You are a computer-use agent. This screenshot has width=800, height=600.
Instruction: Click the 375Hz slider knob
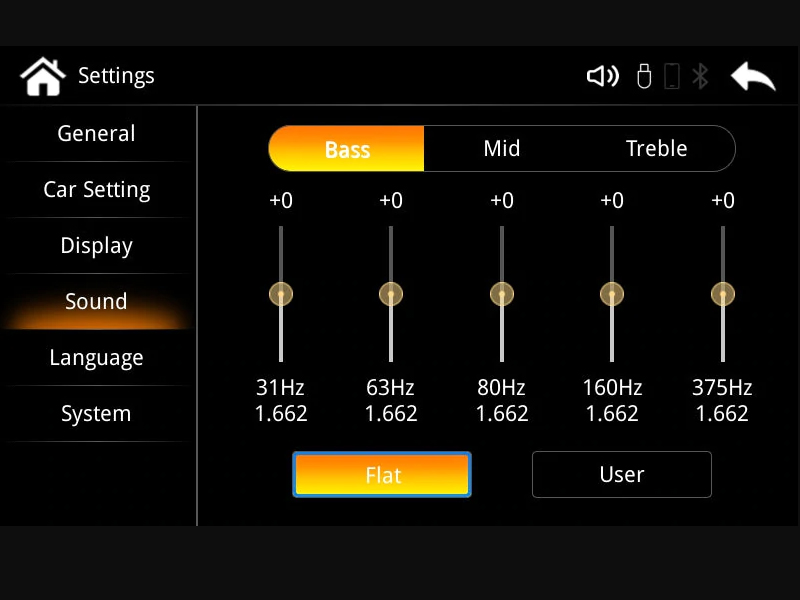[x=722, y=294]
